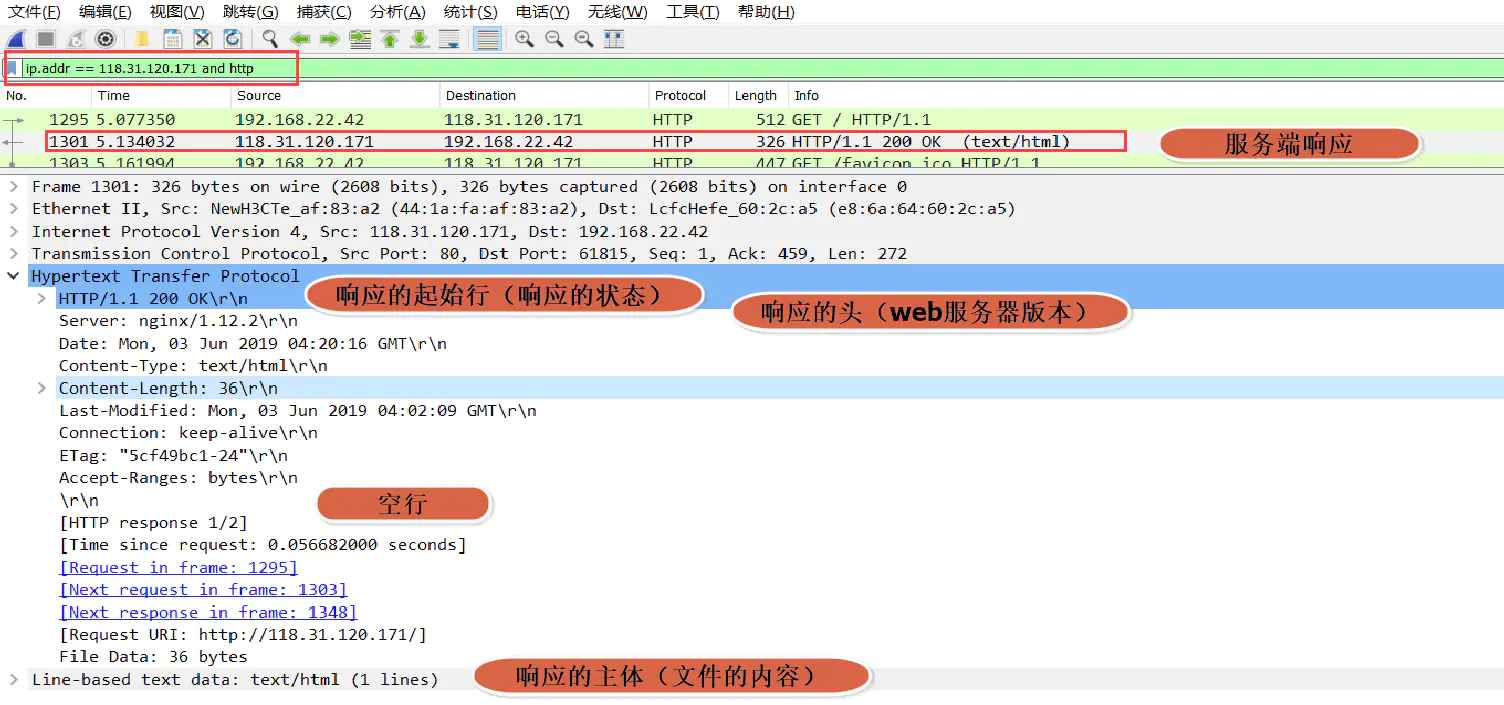Open the 跳转(G) menu
The image size is (1504, 705).
(x=250, y=12)
